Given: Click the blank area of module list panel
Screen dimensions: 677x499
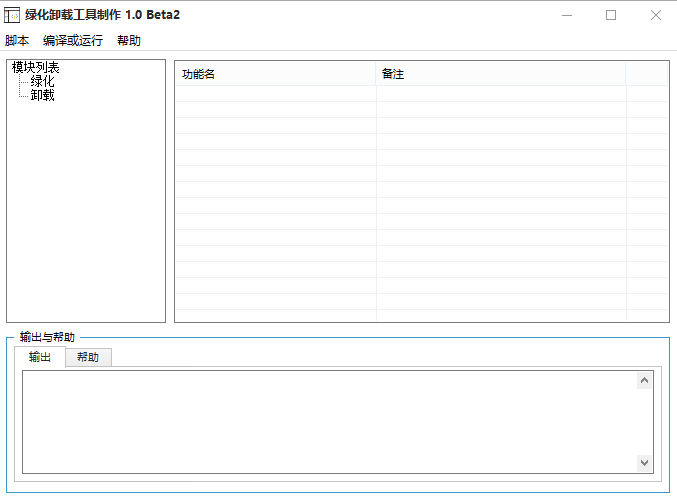Looking at the screenshot, I should (x=86, y=212).
